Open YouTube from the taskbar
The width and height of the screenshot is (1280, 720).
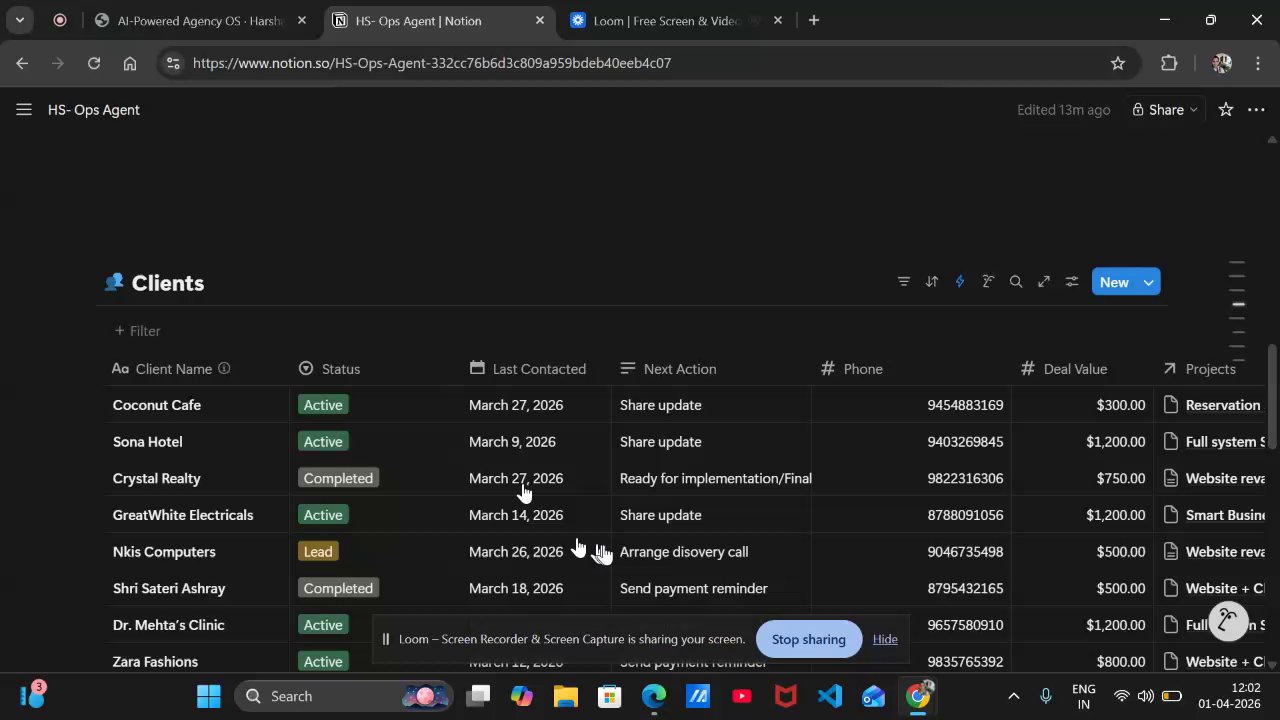[742, 696]
